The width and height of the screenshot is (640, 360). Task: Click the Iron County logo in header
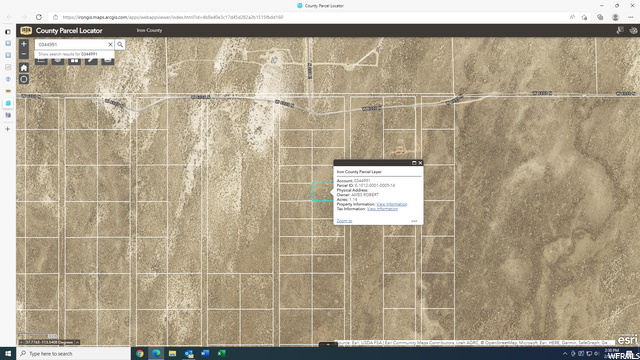point(26,31)
